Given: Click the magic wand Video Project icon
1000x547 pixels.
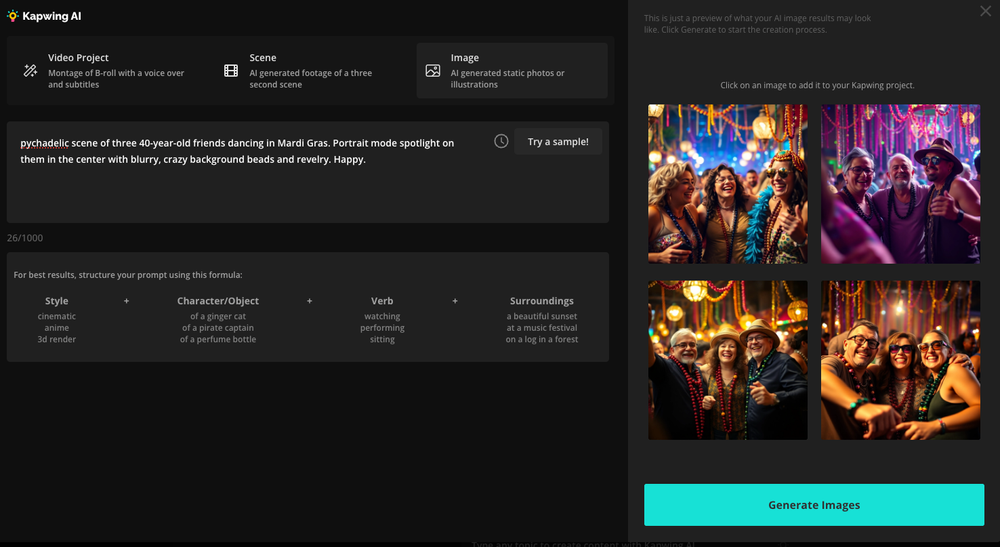Looking at the screenshot, I should pos(30,71).
